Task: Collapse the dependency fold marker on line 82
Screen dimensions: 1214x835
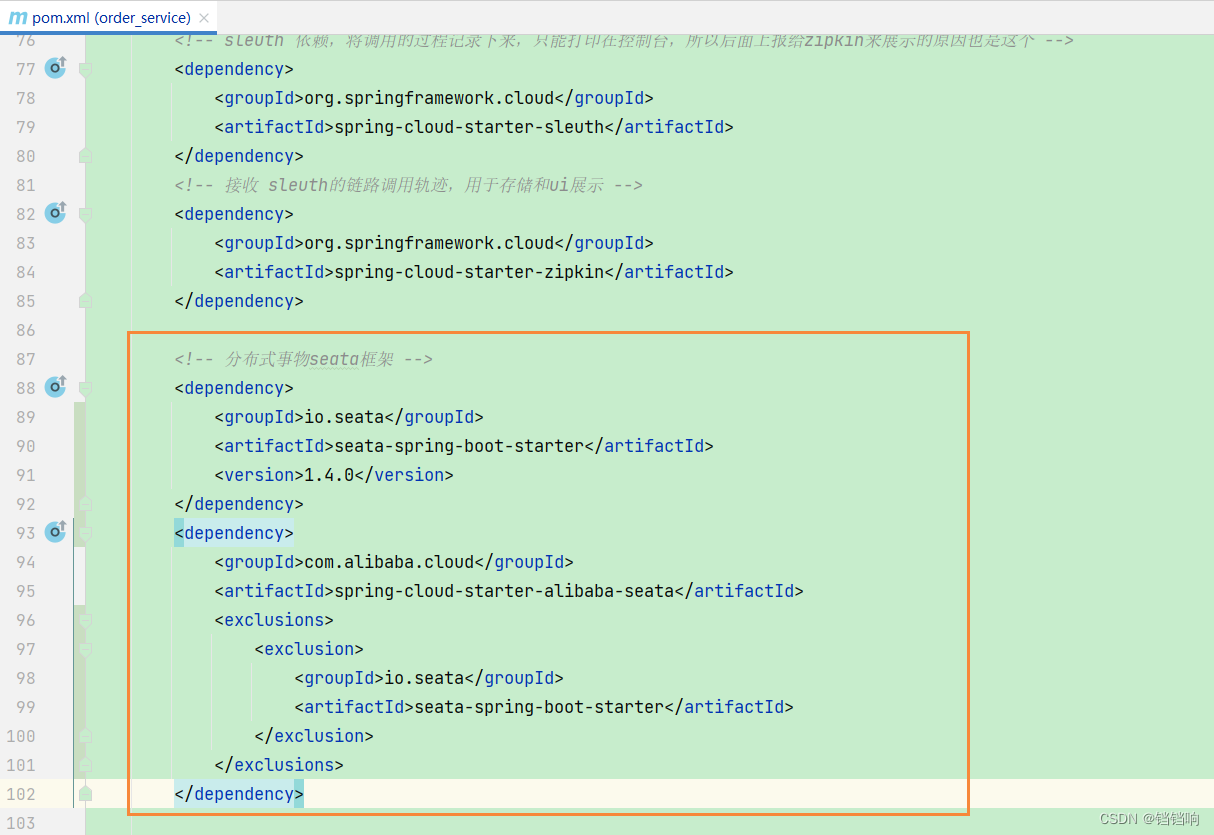Action: pos(85,214)
